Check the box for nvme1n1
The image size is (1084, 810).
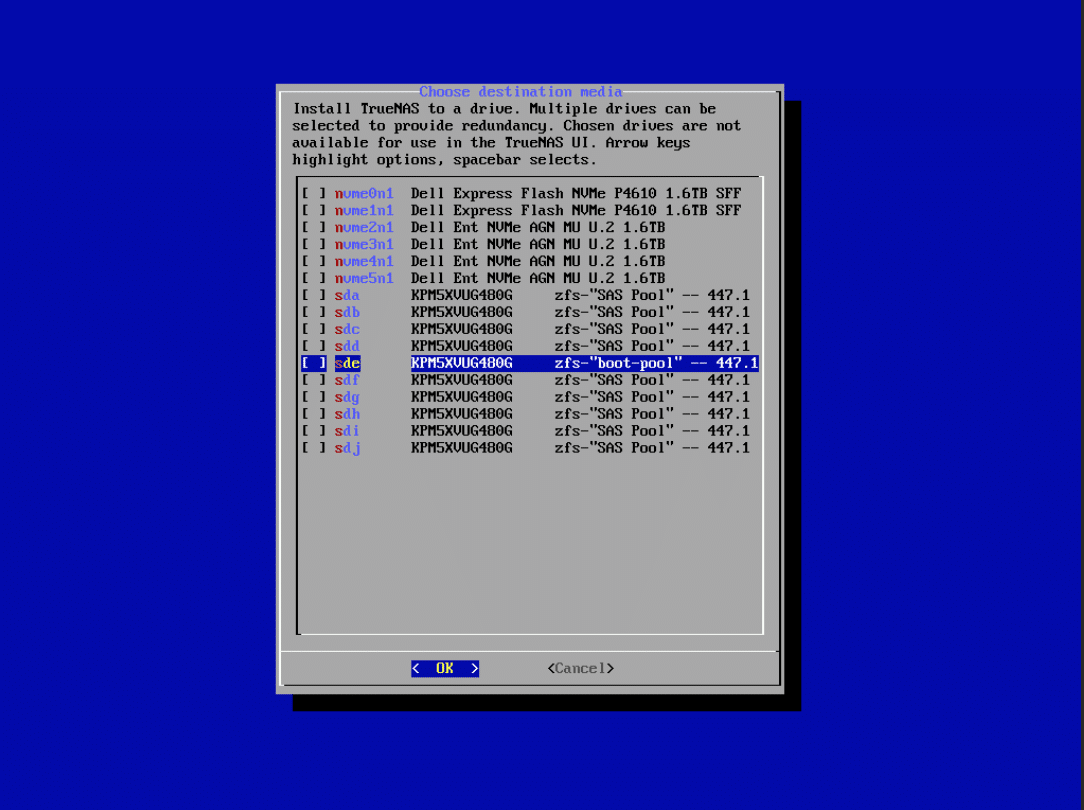pyautogui.click(x=313, y=210)
